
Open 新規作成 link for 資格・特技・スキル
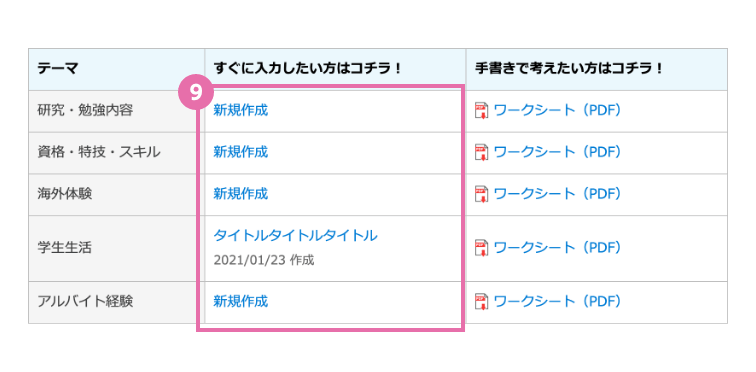pyautogui.click(x=241, y=152)
